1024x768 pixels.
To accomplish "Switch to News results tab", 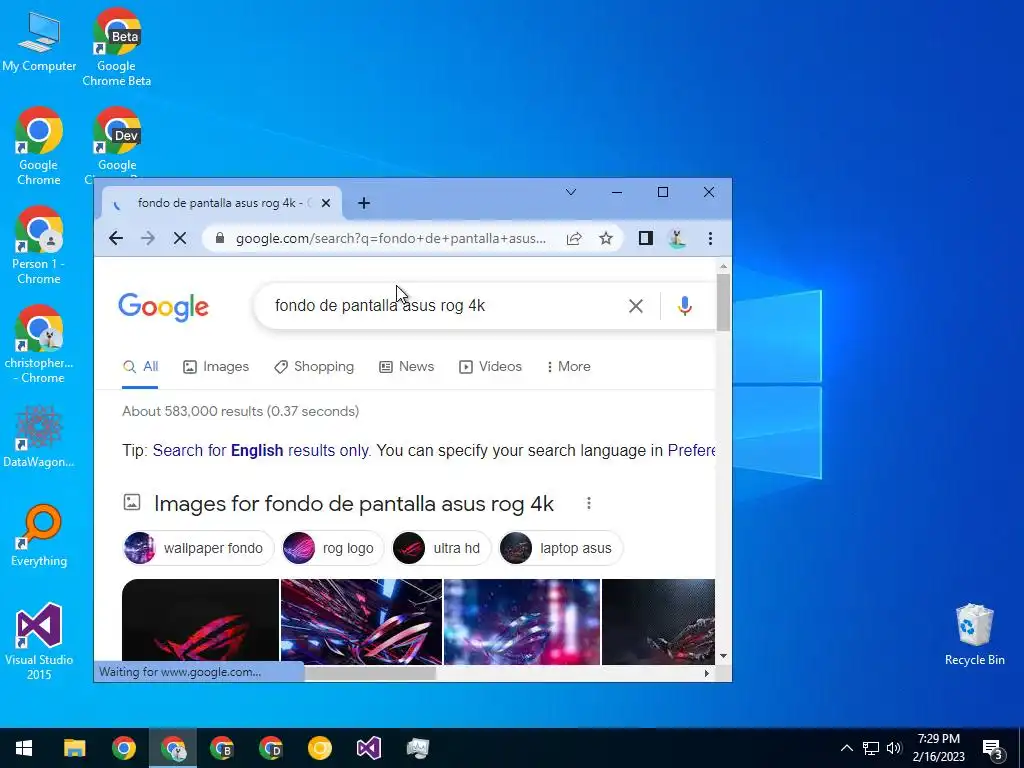I will click(407, 366).
